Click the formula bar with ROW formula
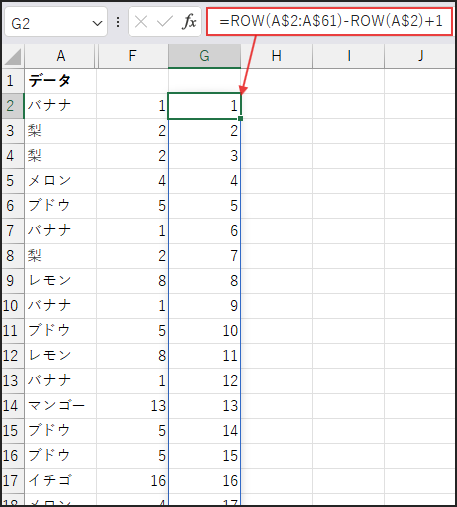Screen dimensions: 457x507 click(x=330, y=21)
